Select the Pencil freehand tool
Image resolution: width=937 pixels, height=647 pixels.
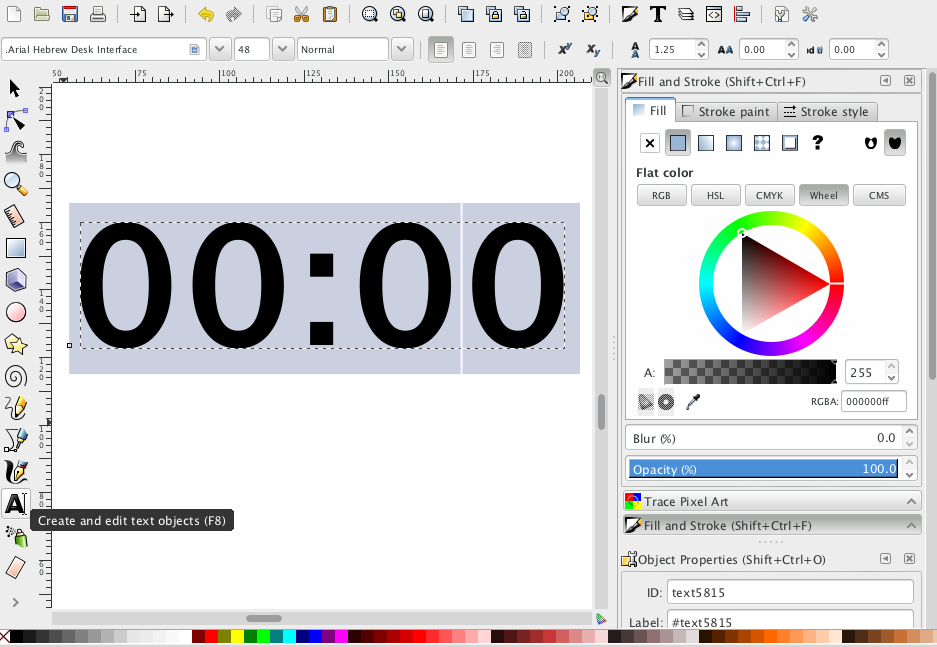point(16,408)
